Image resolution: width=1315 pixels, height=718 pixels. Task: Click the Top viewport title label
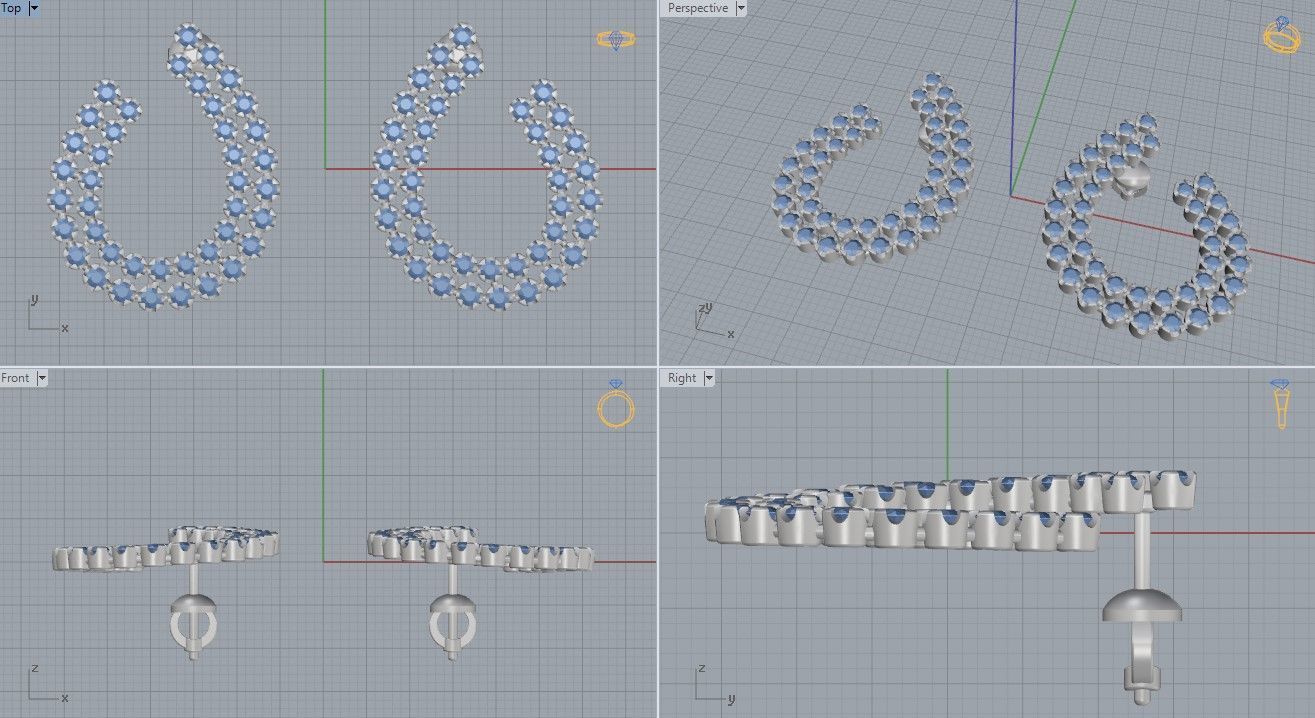[x=12, y=8]
